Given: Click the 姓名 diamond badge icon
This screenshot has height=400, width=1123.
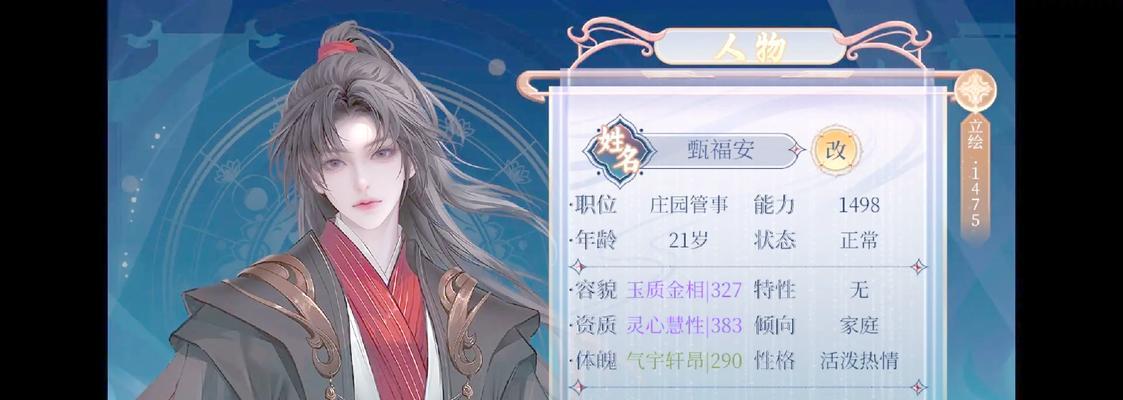Looking at the screenshot, I should (620, 151).
